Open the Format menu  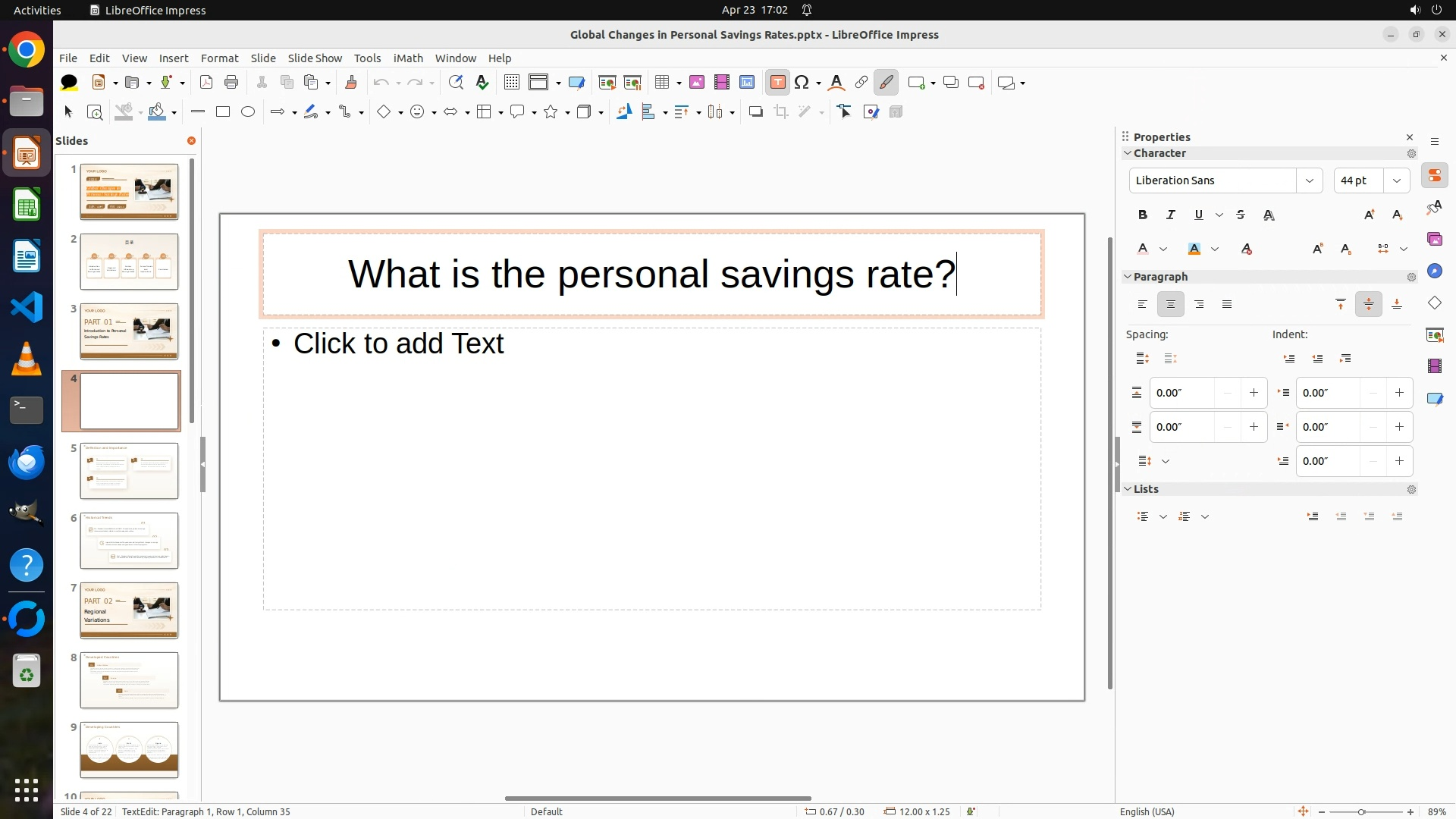click(219, 58)
